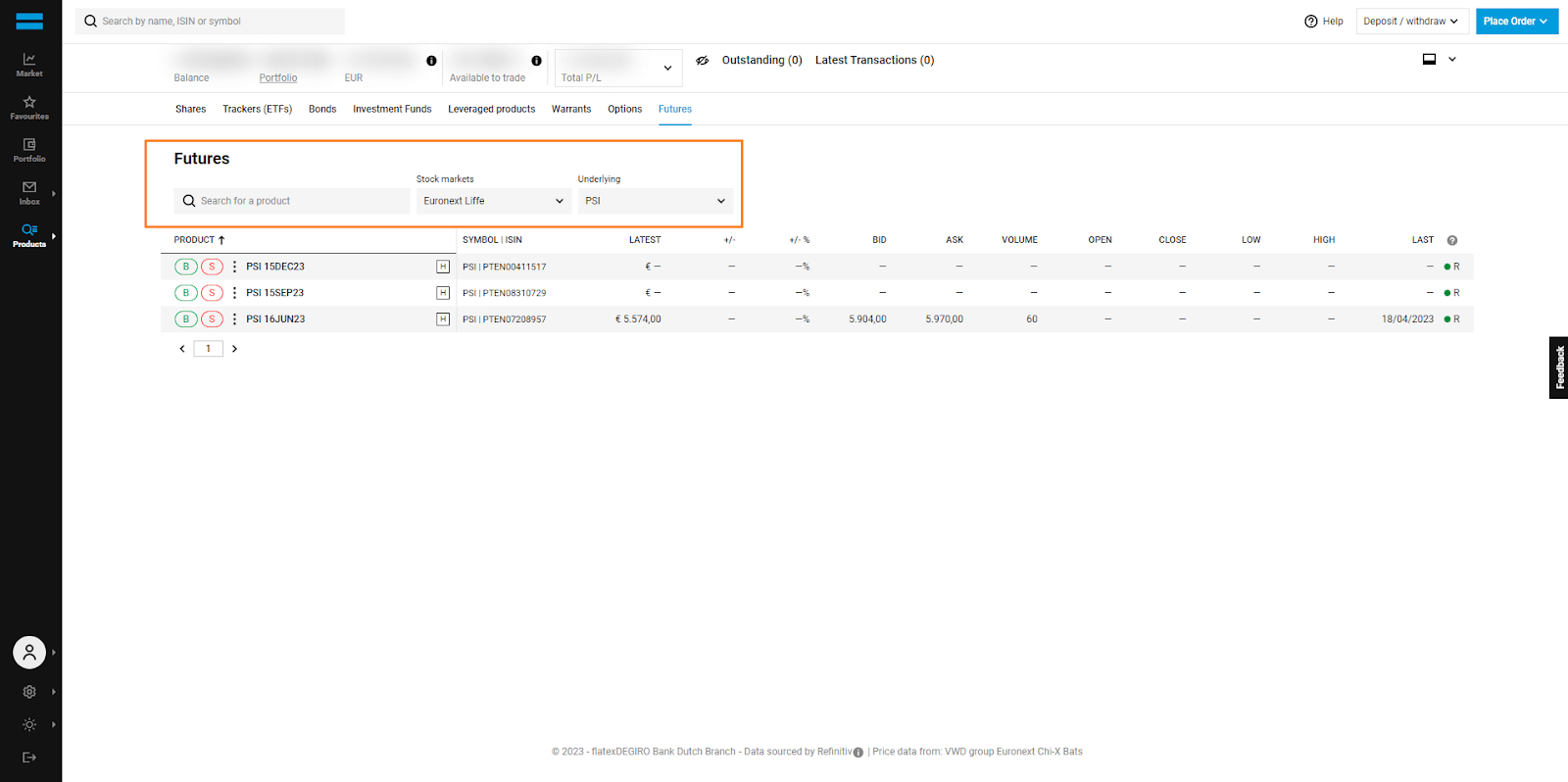Click the Buy button for PSI 15DEC23
This screenshot has width=1568, height=782.
coord(186,267)
